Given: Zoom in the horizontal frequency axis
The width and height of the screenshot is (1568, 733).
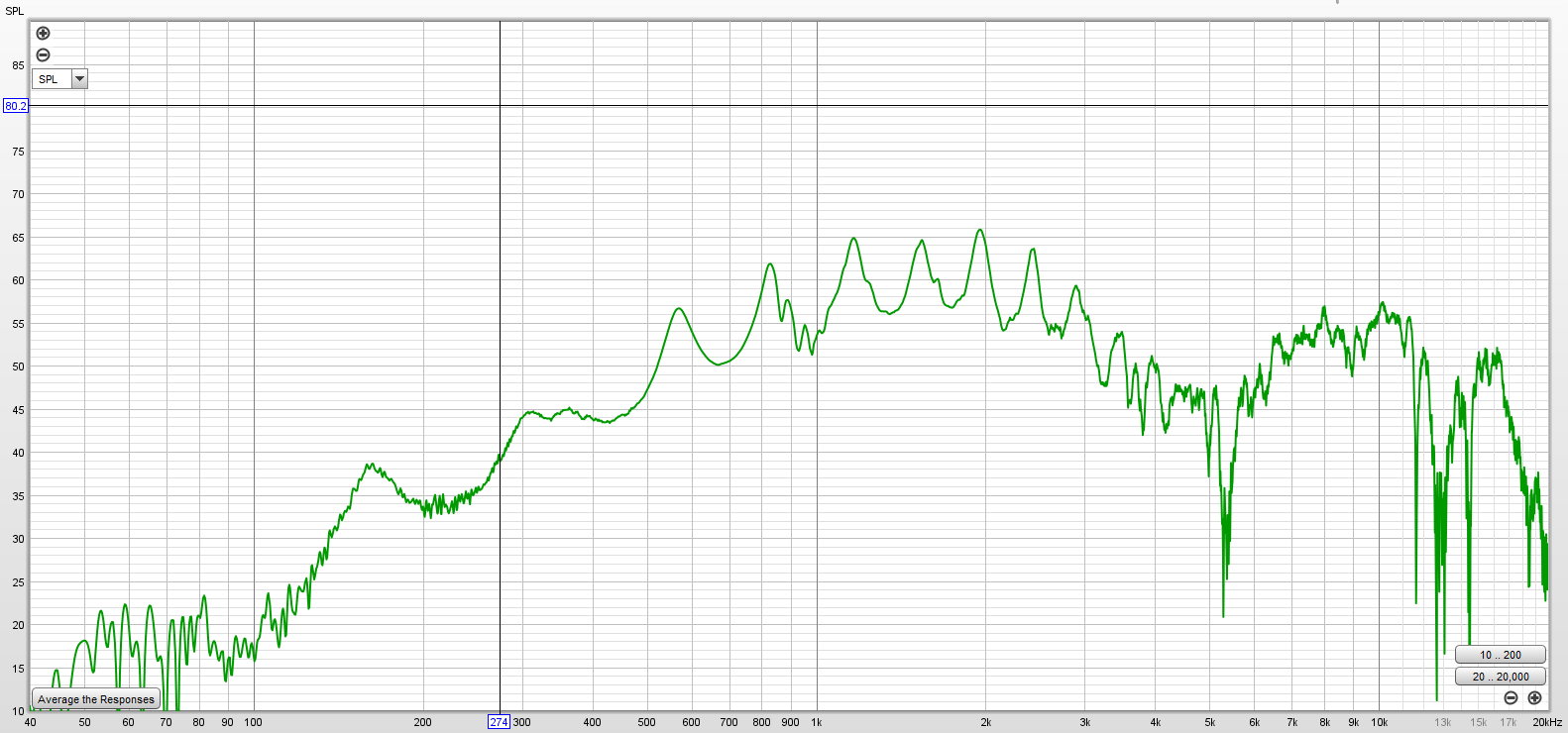Looking at the screenshot, I should pos(1534,698).
